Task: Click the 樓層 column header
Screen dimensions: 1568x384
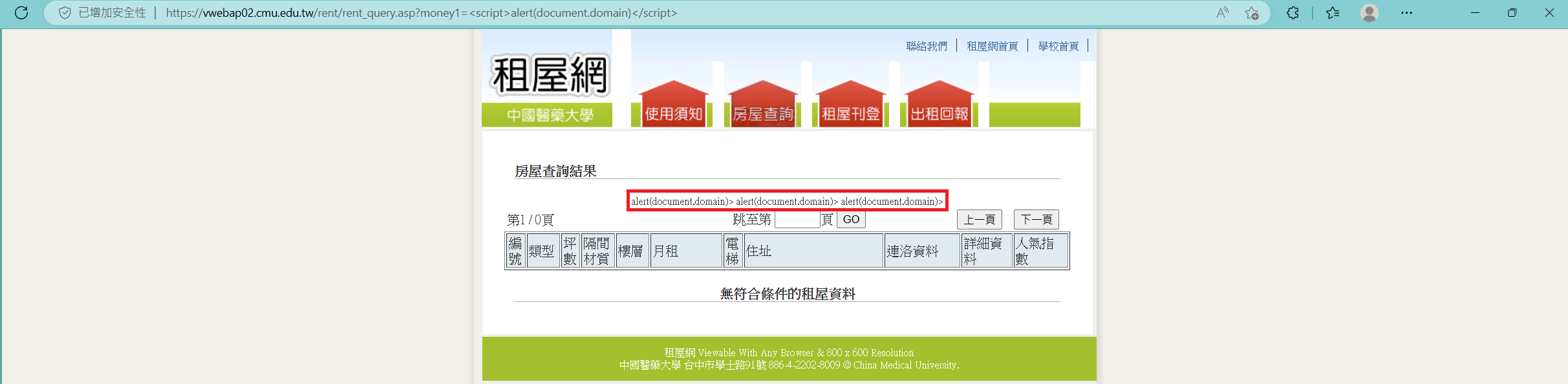Action: pyautogui.click(x=632, y=251)
